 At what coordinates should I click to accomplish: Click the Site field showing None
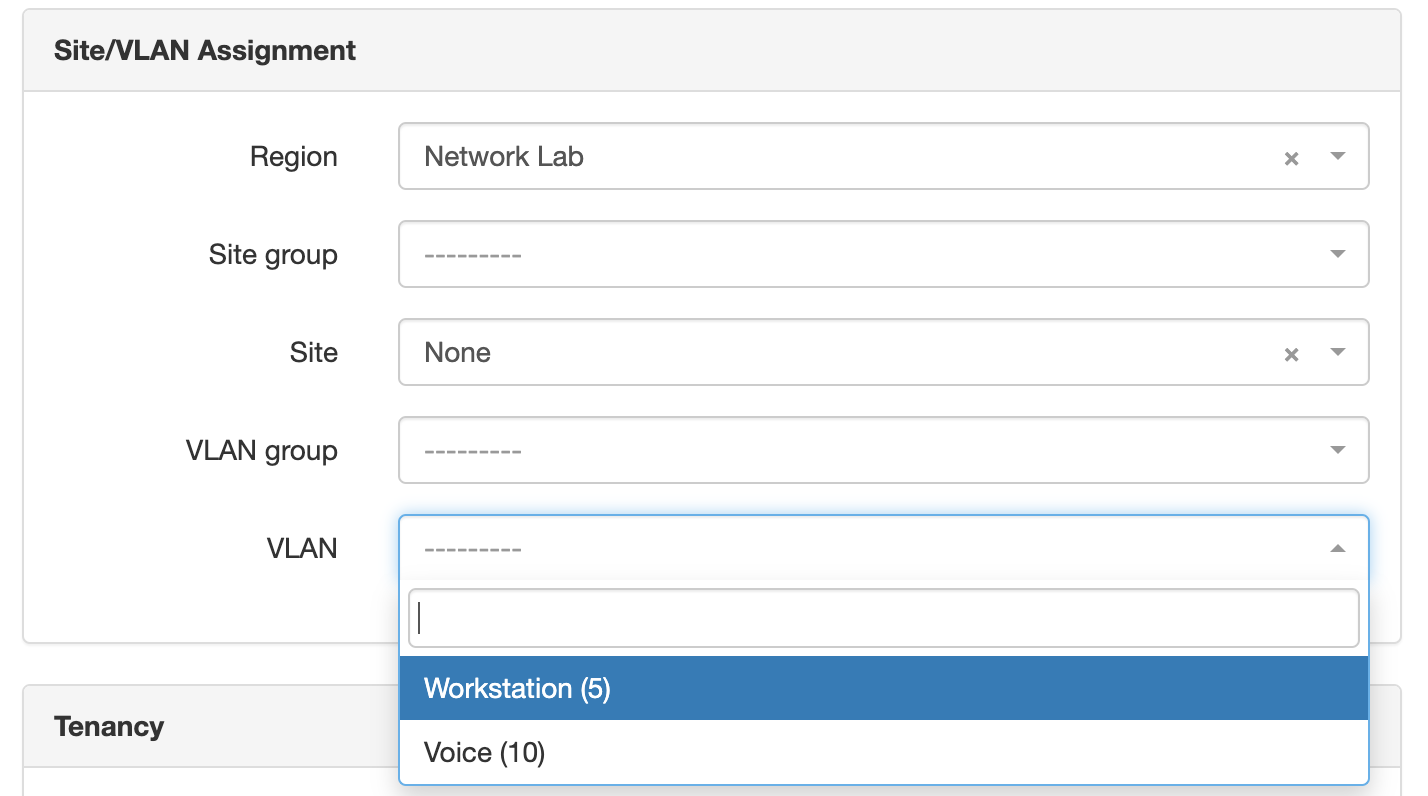coord(884,352)
